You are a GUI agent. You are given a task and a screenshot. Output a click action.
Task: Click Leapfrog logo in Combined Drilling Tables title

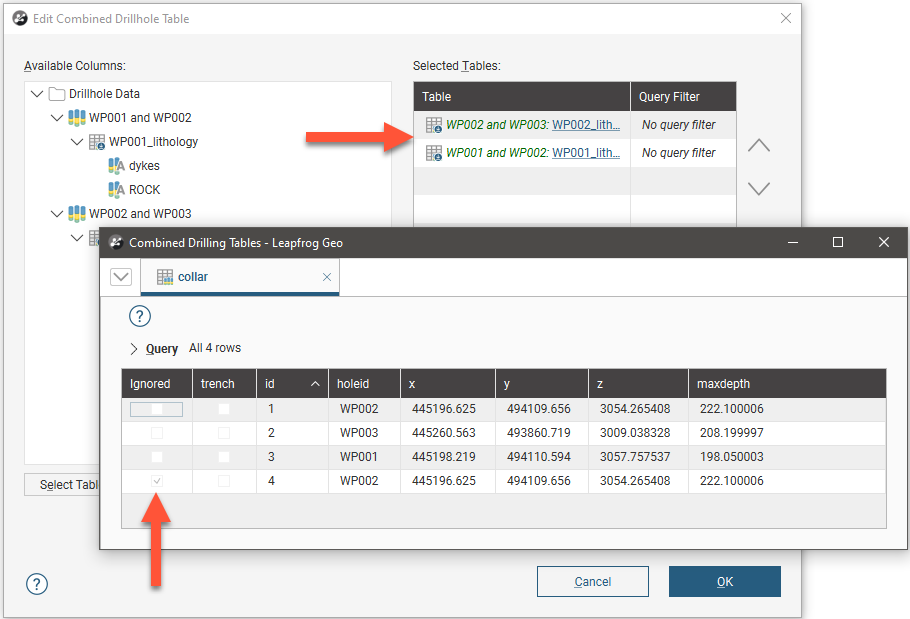pos(116,242)
